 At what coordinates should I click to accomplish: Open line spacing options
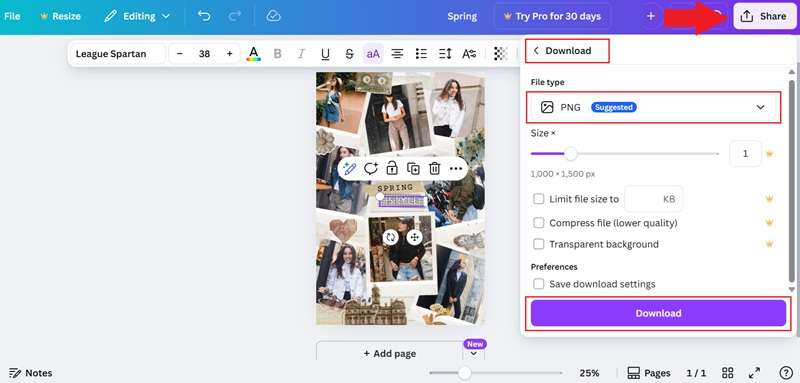pyautogui.click(x=445, y=54)
